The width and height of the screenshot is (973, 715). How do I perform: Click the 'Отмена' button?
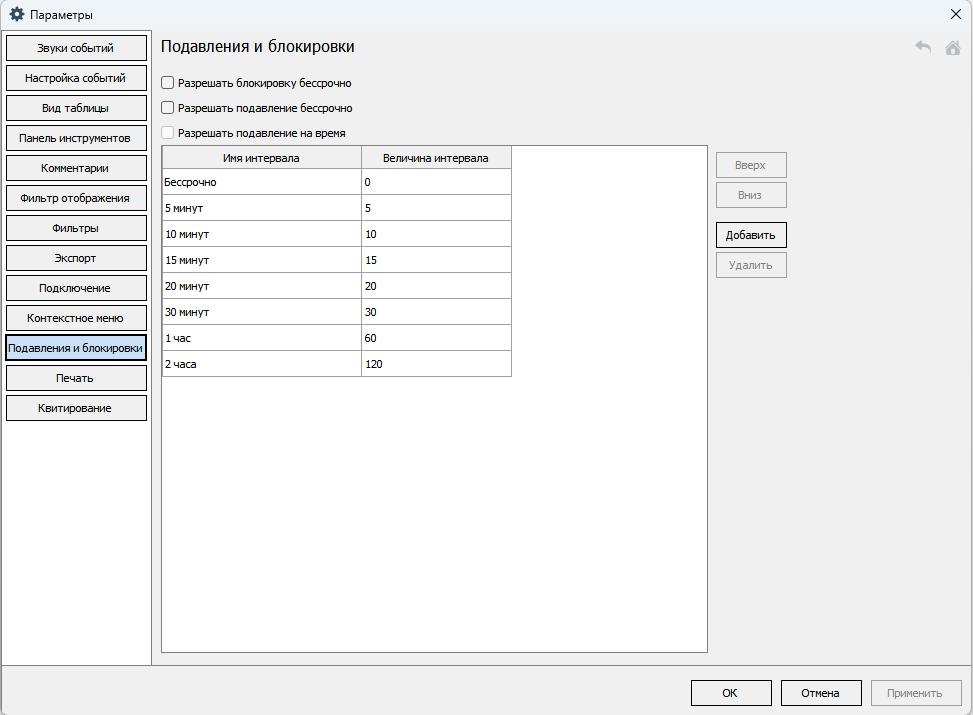tap(820, 693)
